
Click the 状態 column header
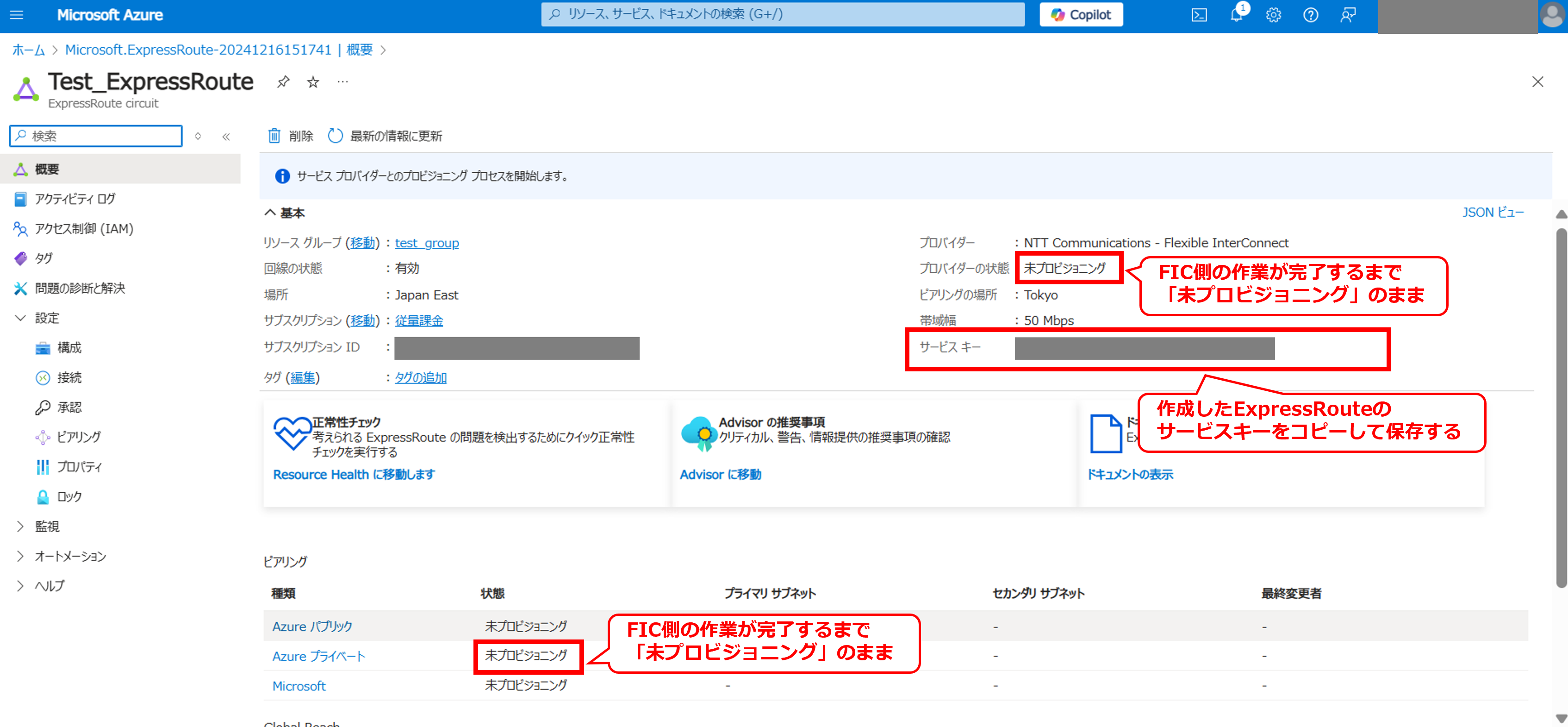point(492,594)
